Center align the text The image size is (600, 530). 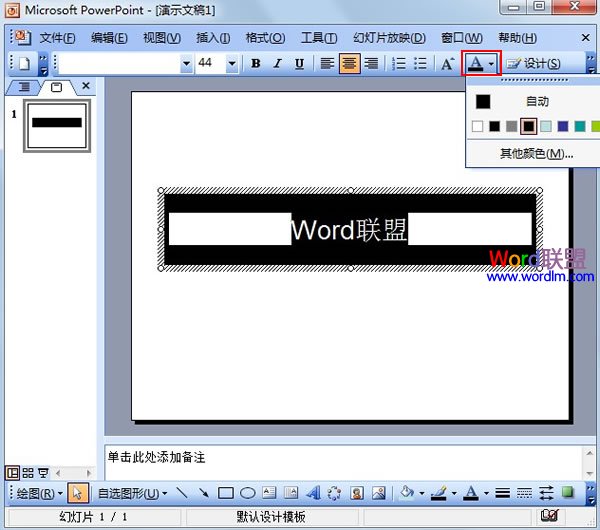(x=349, y=63)
